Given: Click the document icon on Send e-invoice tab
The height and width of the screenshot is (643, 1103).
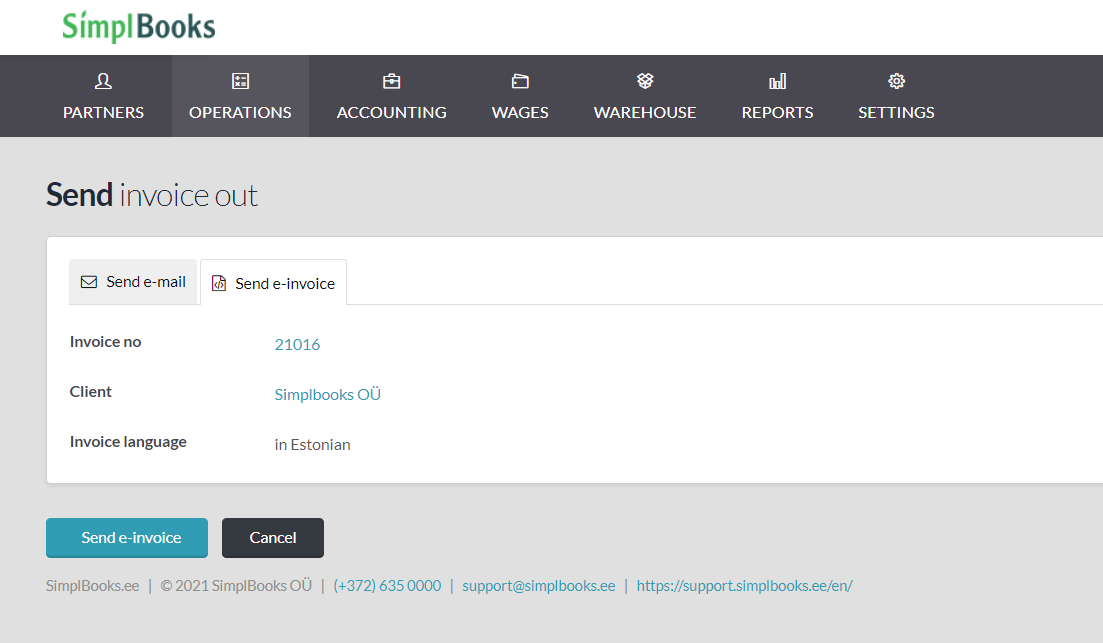Looking at the screenshot, I should point(219,284).
